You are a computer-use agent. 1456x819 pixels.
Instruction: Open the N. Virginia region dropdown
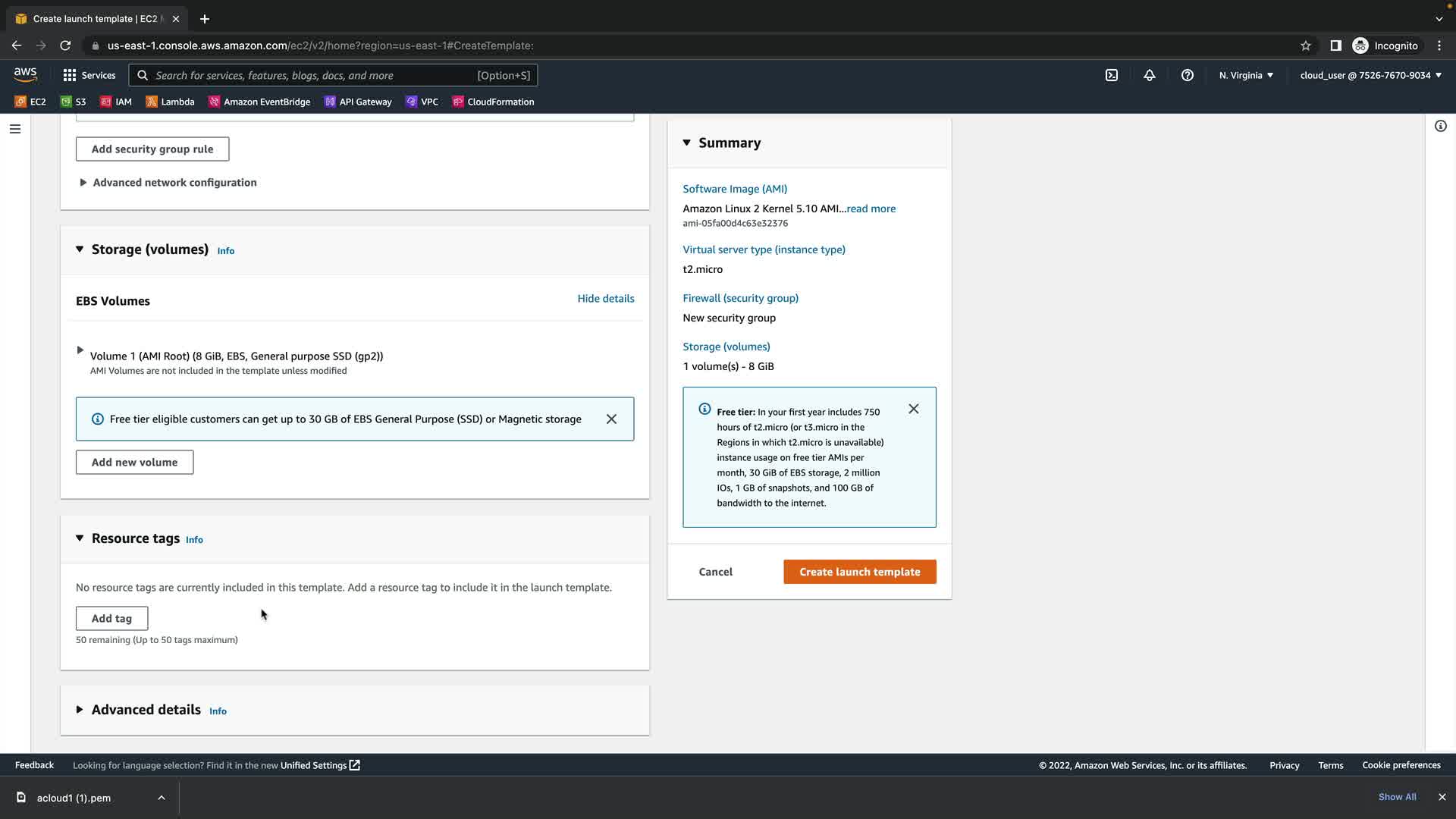click(1246, 75)
